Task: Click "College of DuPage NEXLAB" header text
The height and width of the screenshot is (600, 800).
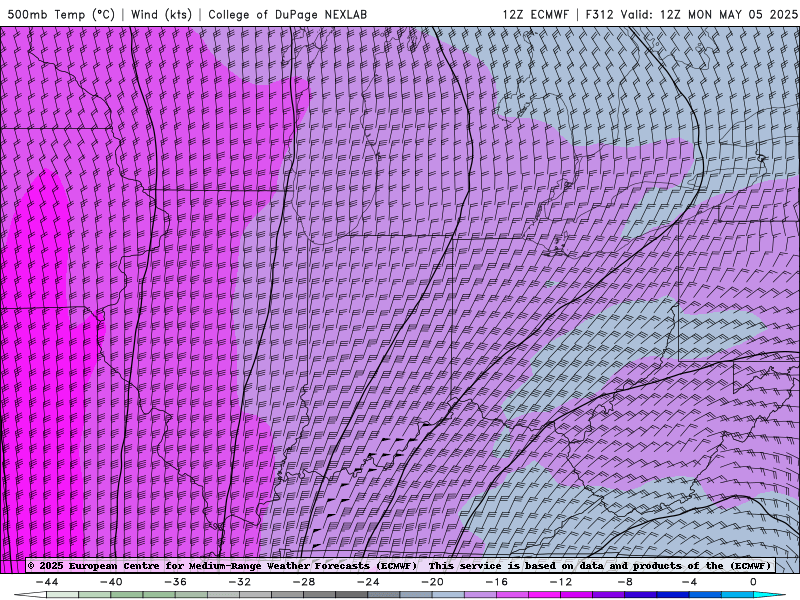Action: [287, 14]
